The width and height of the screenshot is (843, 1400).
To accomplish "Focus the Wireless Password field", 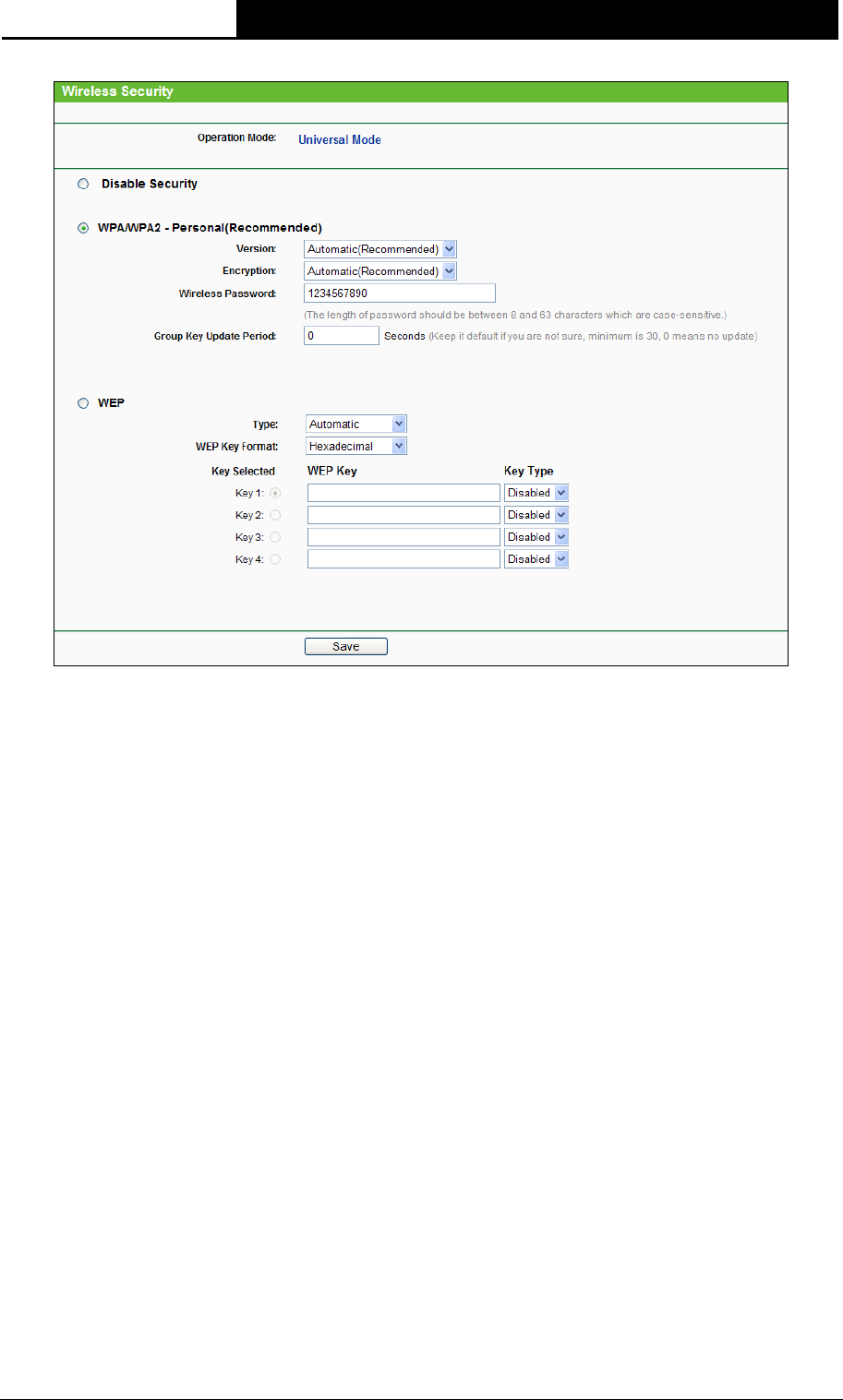I will coord(400,293).
